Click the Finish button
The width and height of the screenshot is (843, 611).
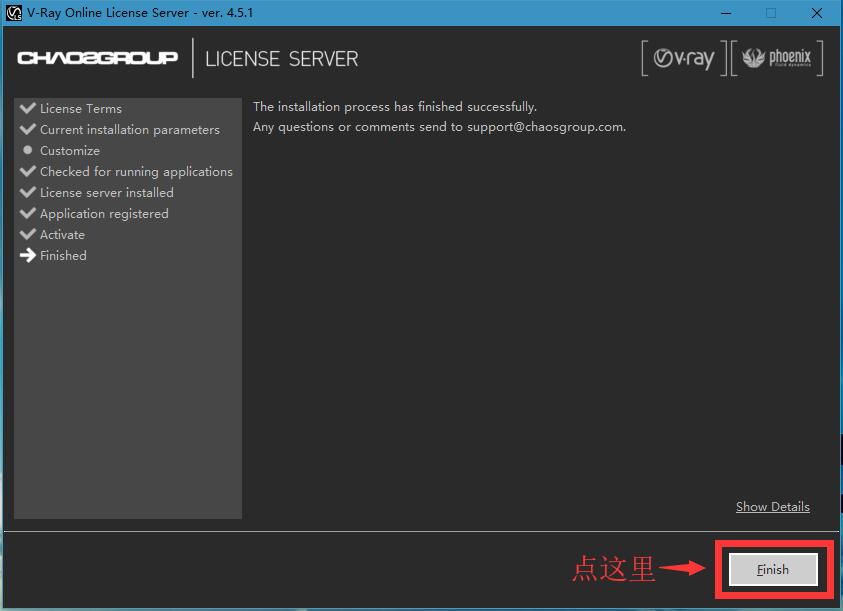pyautogui.click(x=773, y=569)
